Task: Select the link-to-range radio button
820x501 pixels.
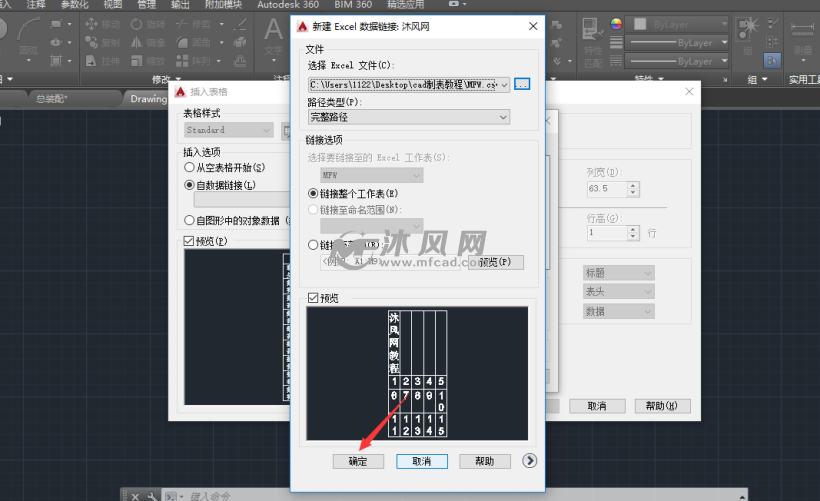Action: [x=313, y=245]
